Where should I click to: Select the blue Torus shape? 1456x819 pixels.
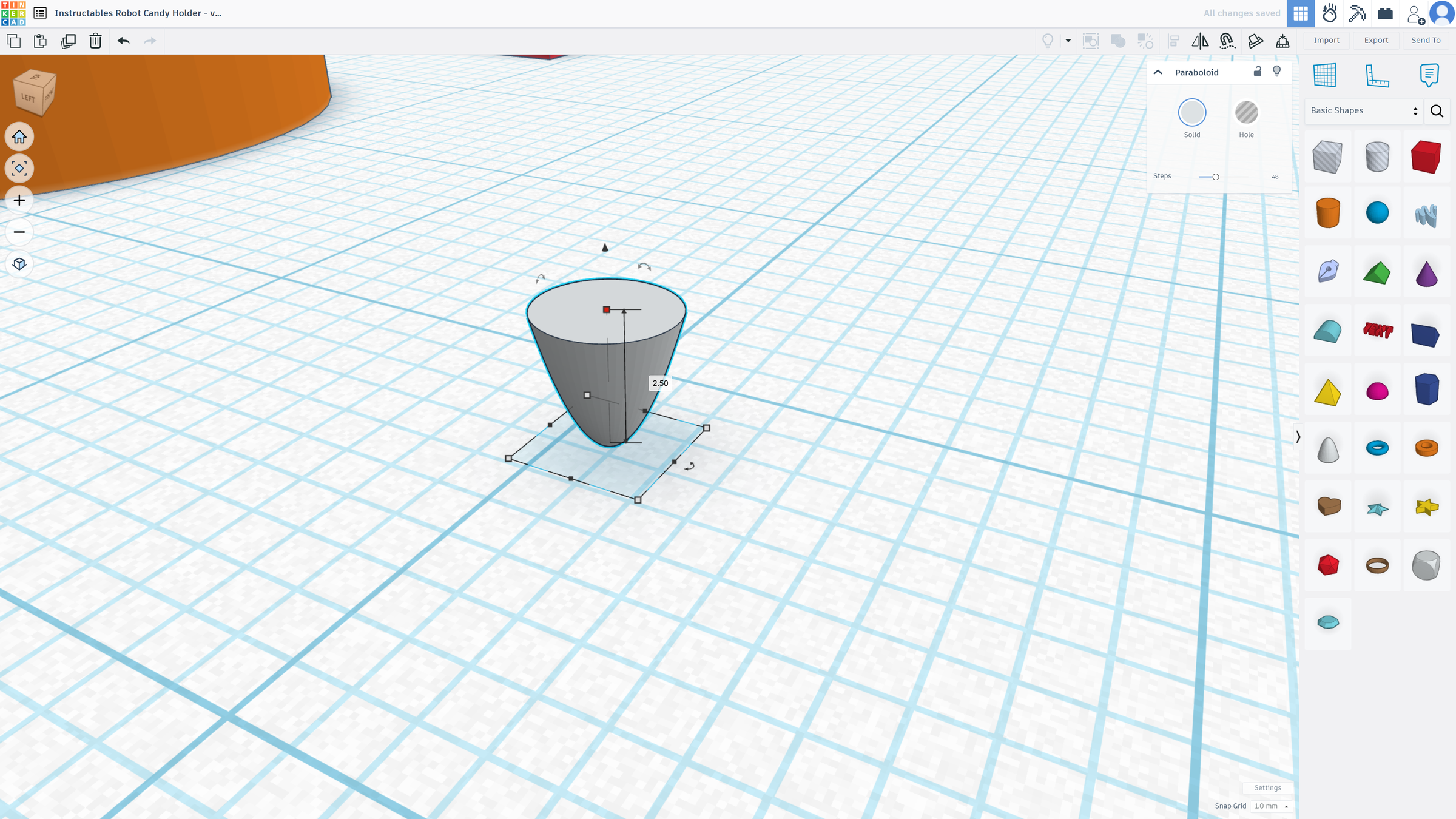click(x=1377, y=448)
